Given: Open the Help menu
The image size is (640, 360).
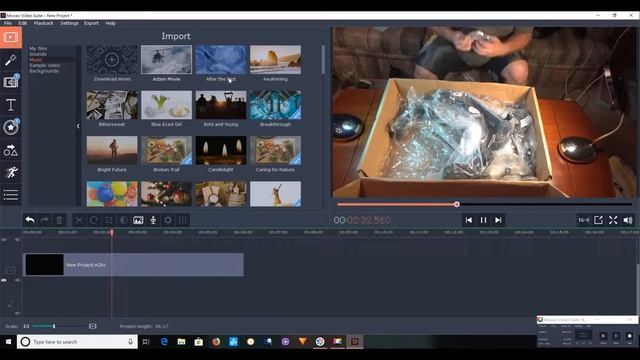Looking at the screenshot, I should tap(111, 23).
